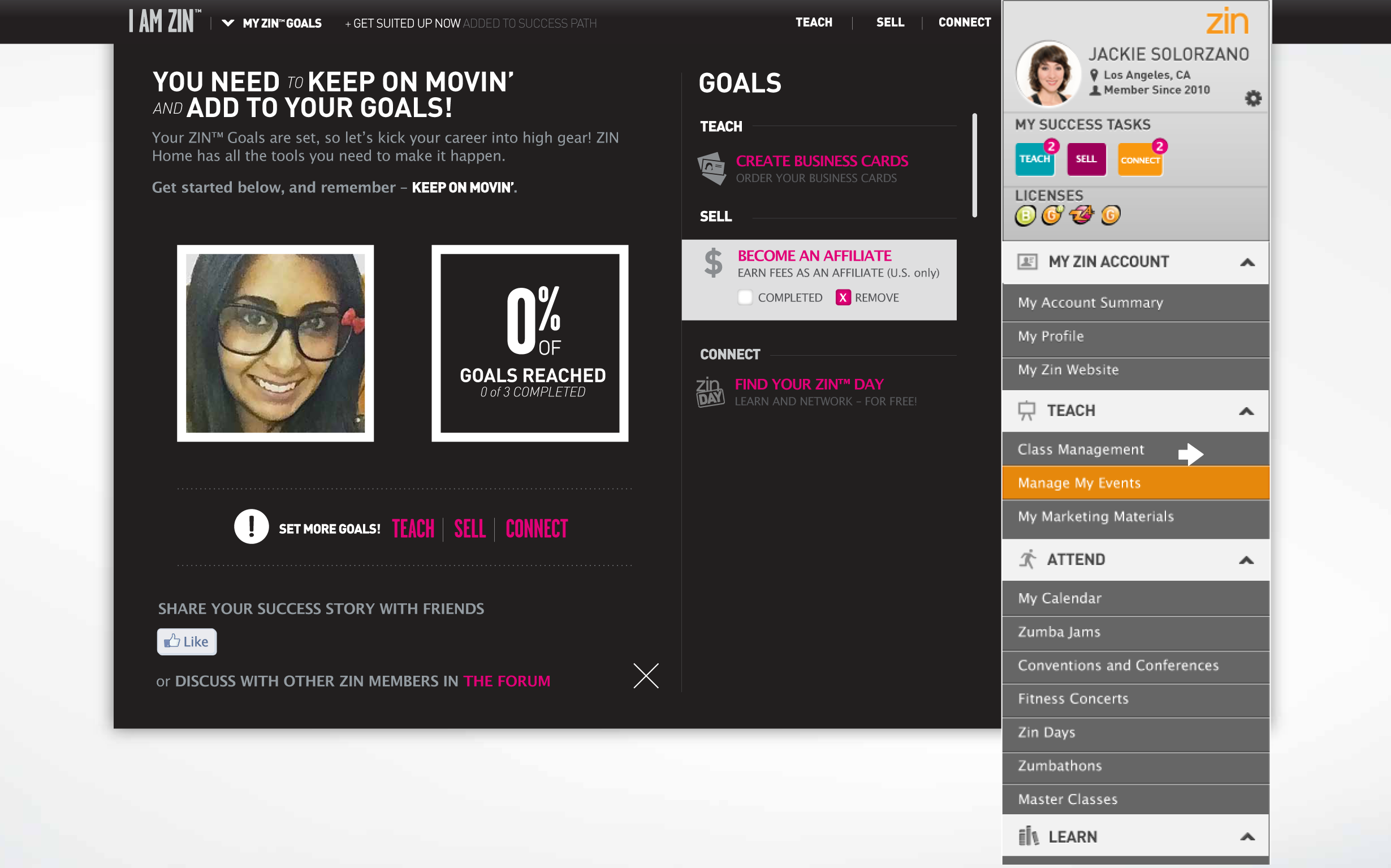
Task: Open CREATE BUSINESS CARDS goal
Action: 822,161
